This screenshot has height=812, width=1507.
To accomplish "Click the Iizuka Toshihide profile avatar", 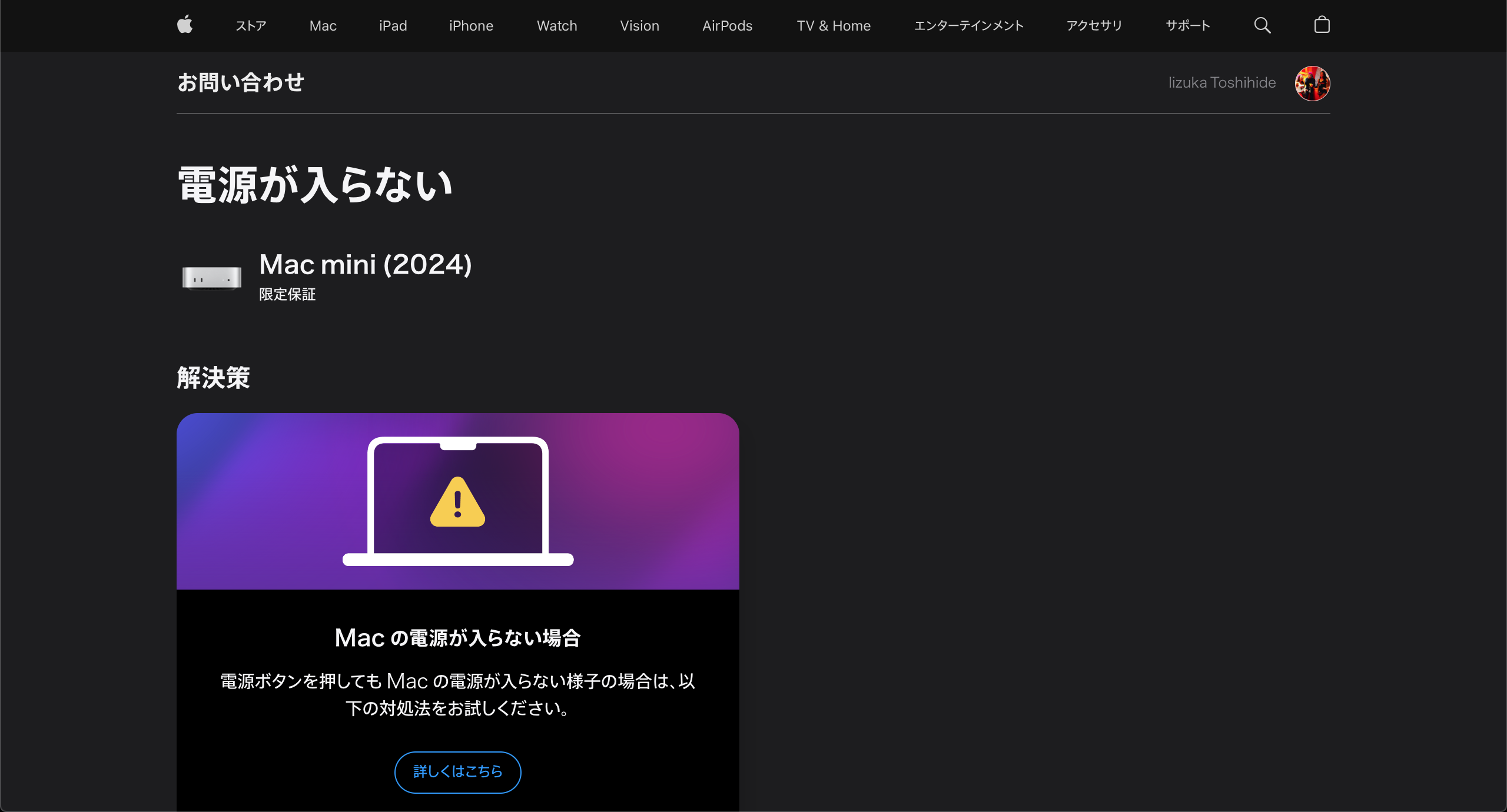I will (x=1312, y=83).
